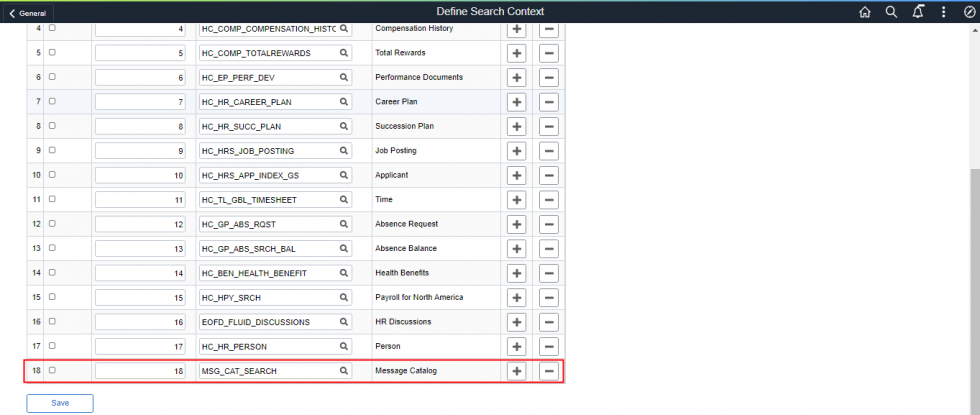Add a row after Job Posting
The width and height of the screenshot is (980, 415).
[x=516, y=151]
